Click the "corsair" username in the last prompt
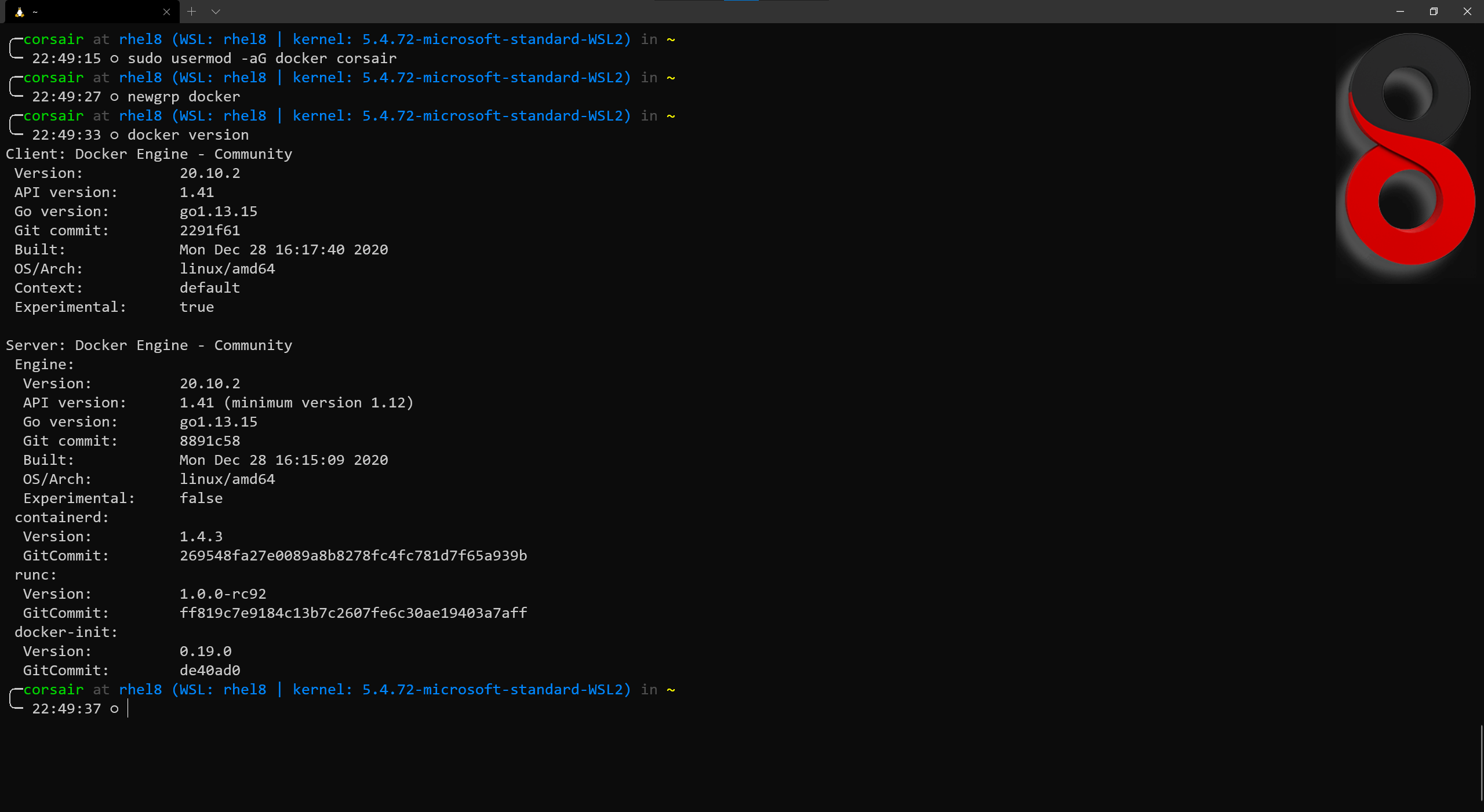The width and height of the screenshot is (1484, 812). 54,689
